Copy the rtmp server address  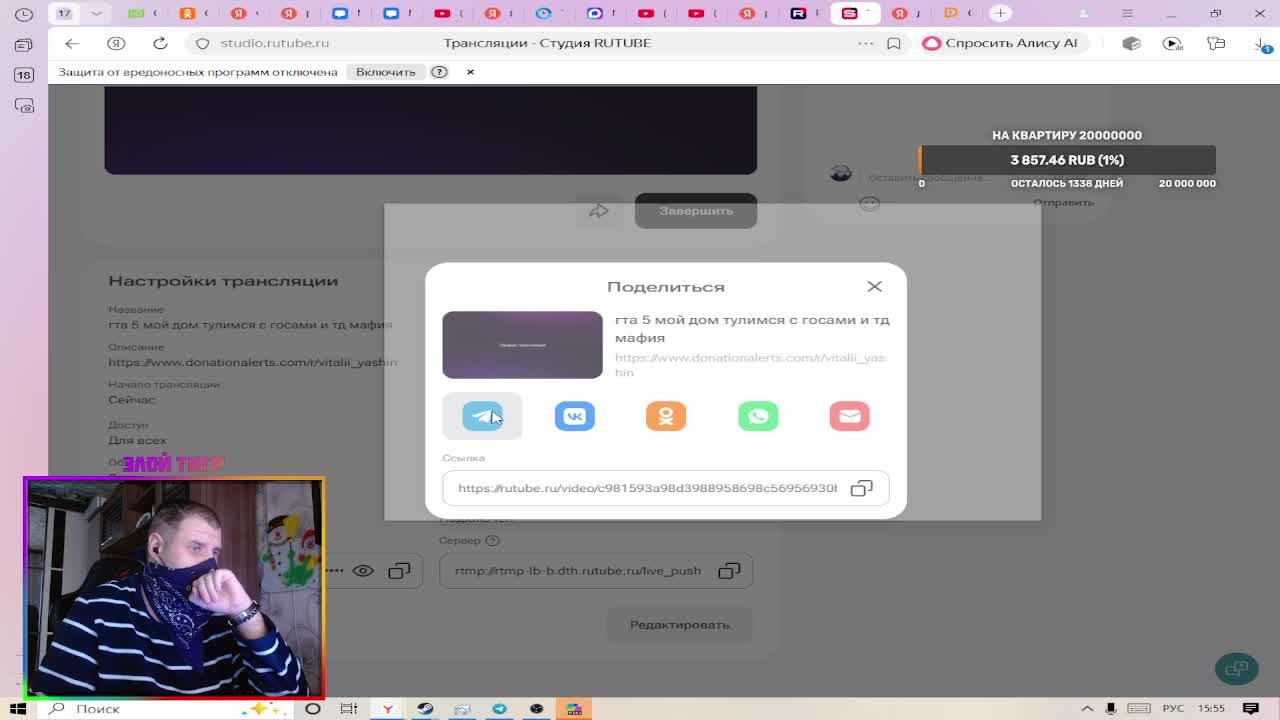point(729,571)
